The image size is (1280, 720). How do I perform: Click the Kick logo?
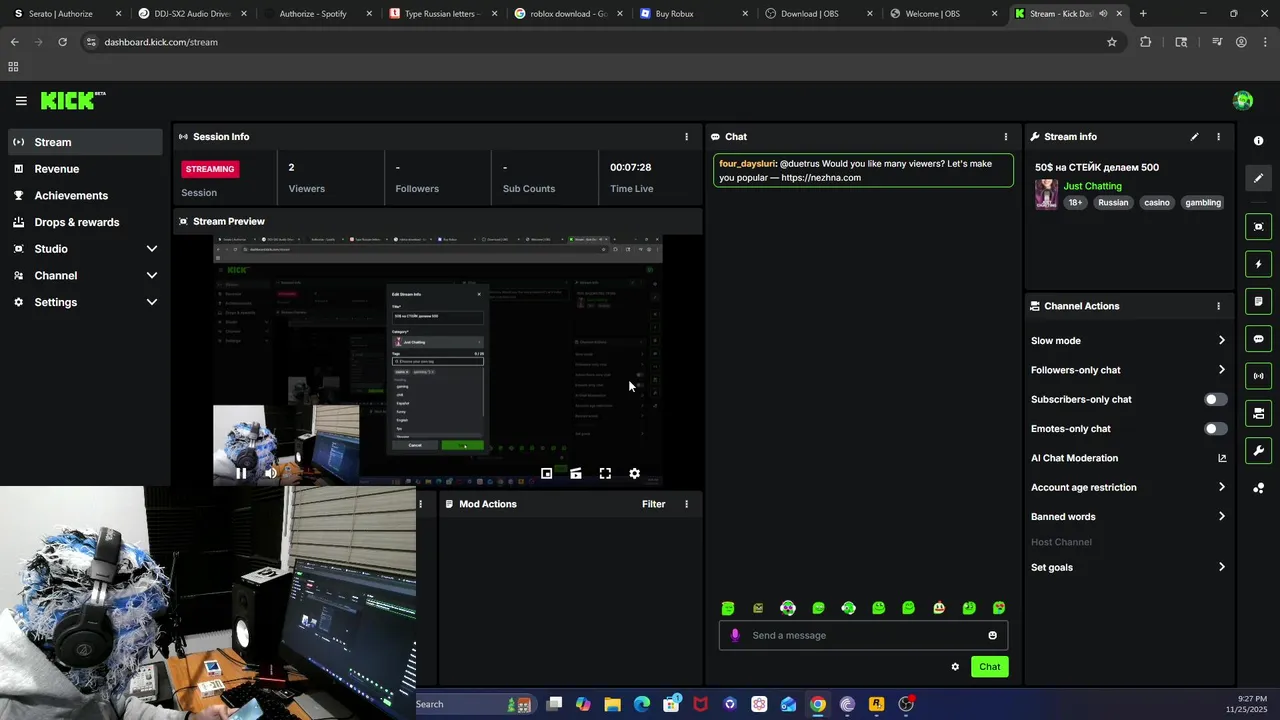tap(73, 100)
